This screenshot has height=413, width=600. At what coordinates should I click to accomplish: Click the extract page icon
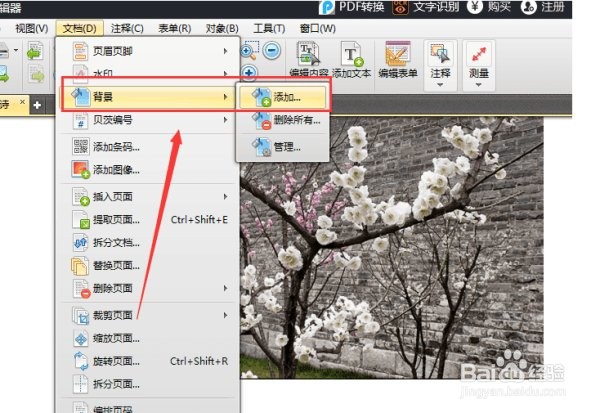coord(81,220)
